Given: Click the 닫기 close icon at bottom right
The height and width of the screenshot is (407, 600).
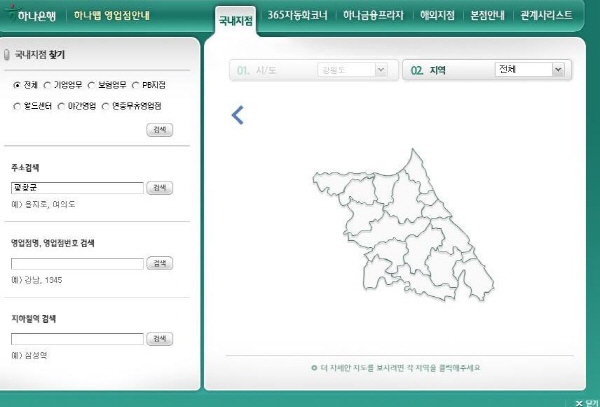Looking at the screenshot, I should pyautogui.click(x=585, y=402).
